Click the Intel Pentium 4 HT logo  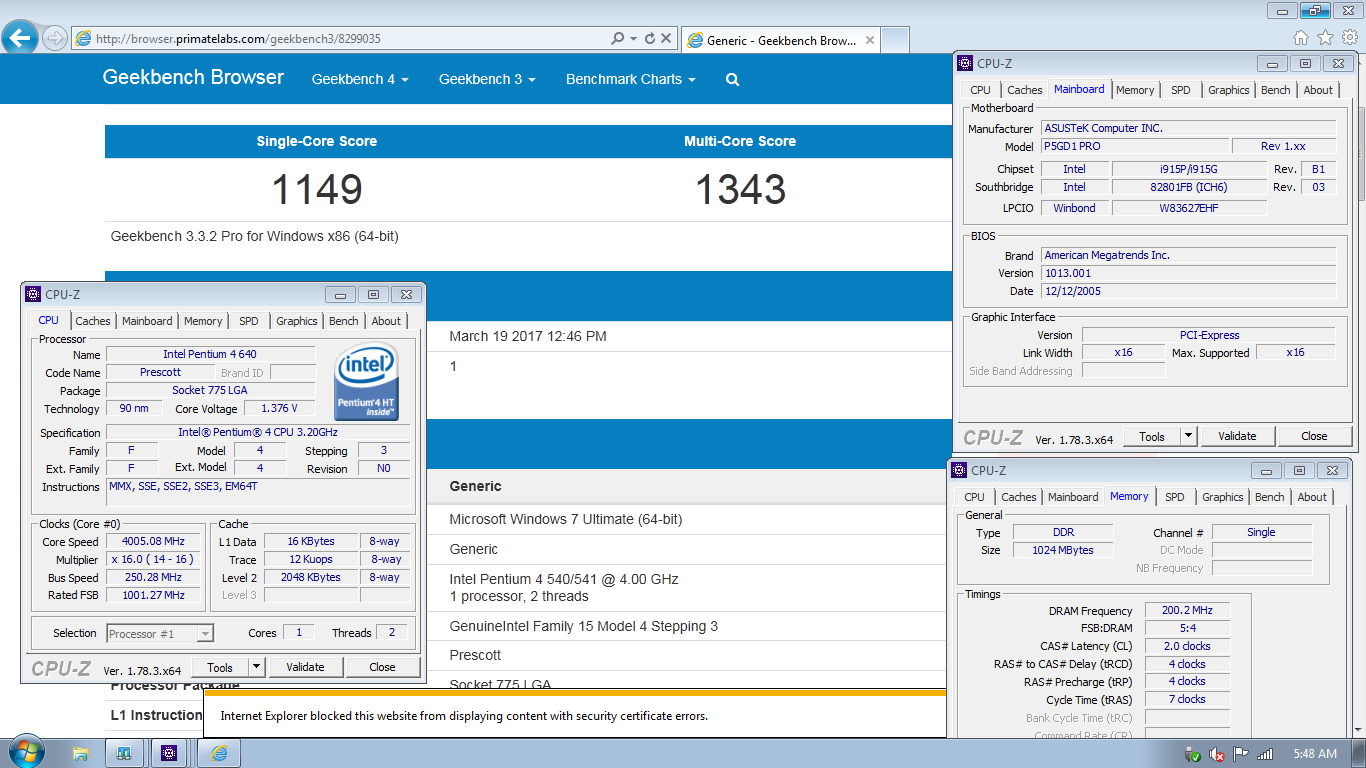coord(367,381)
